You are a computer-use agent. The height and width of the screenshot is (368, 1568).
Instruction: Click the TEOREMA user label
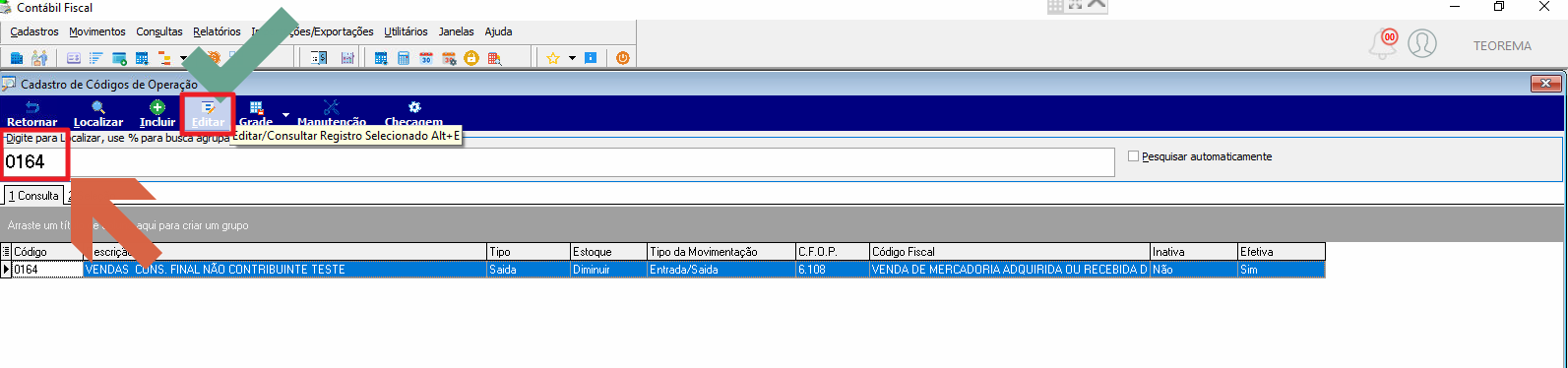(1502, 45)
